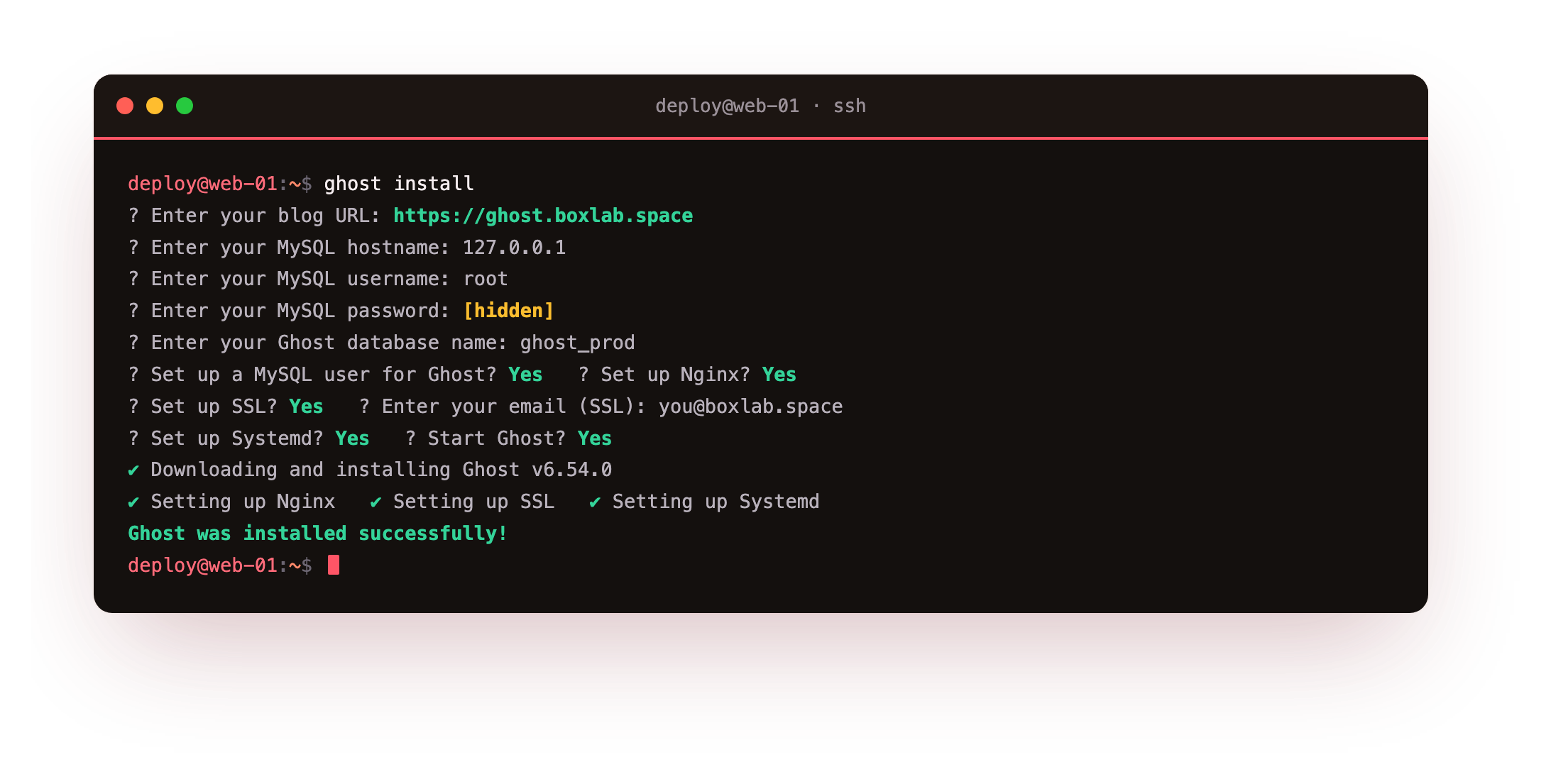This screenshot has width=1551, height=784.
Task: Click the checkmark before 'Setting up Nginx'
Action: pos(133,502)
